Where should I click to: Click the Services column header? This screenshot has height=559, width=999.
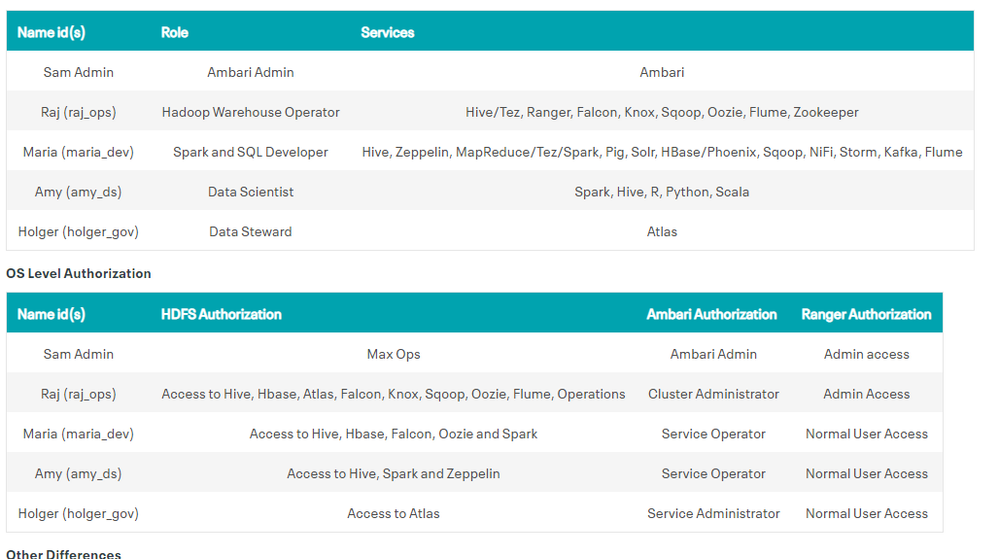387,32
